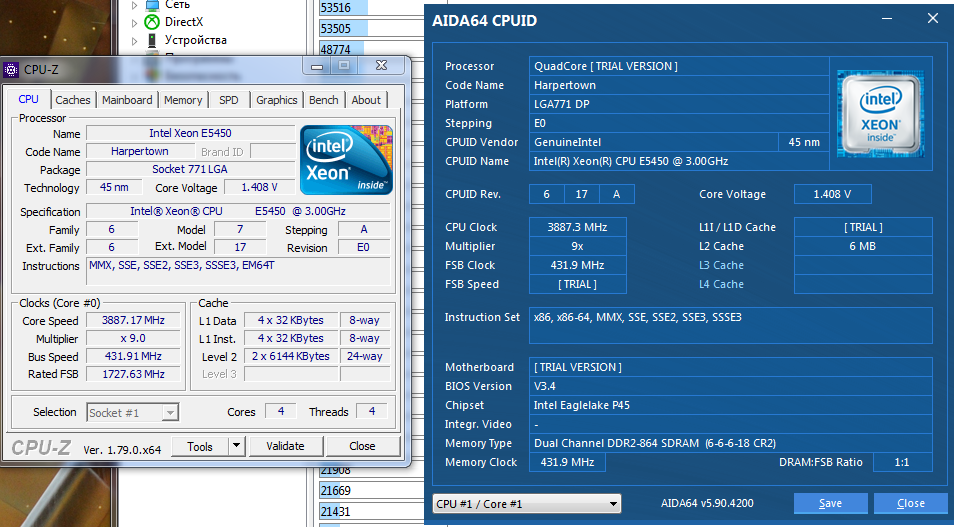954x527 pixels.
Task: Click the CPU-Z Name field Intel Xeon E5450
Action: [190, 133]
